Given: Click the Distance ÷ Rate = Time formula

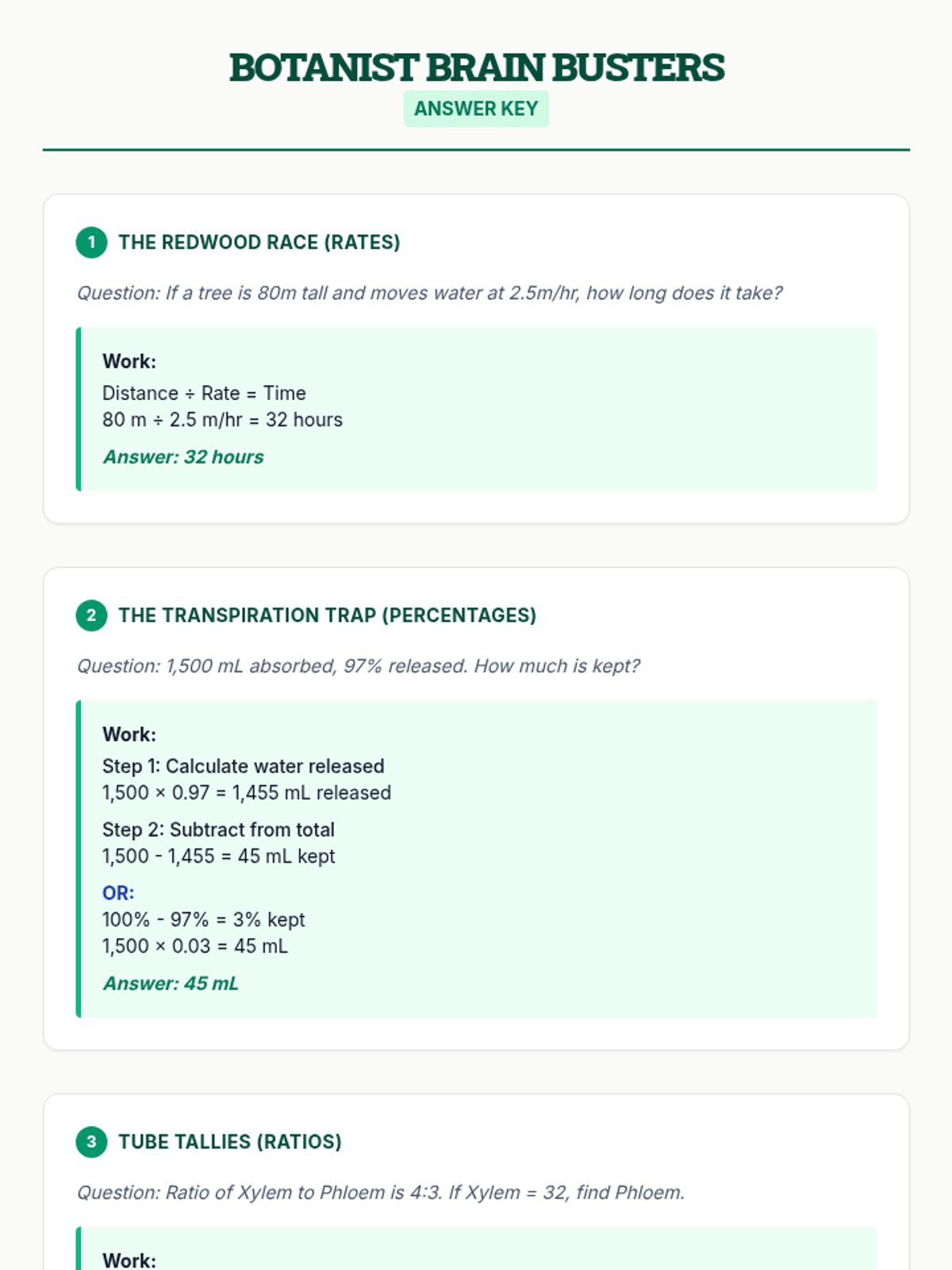Looking at the screenshot, I should click(204, 393).
